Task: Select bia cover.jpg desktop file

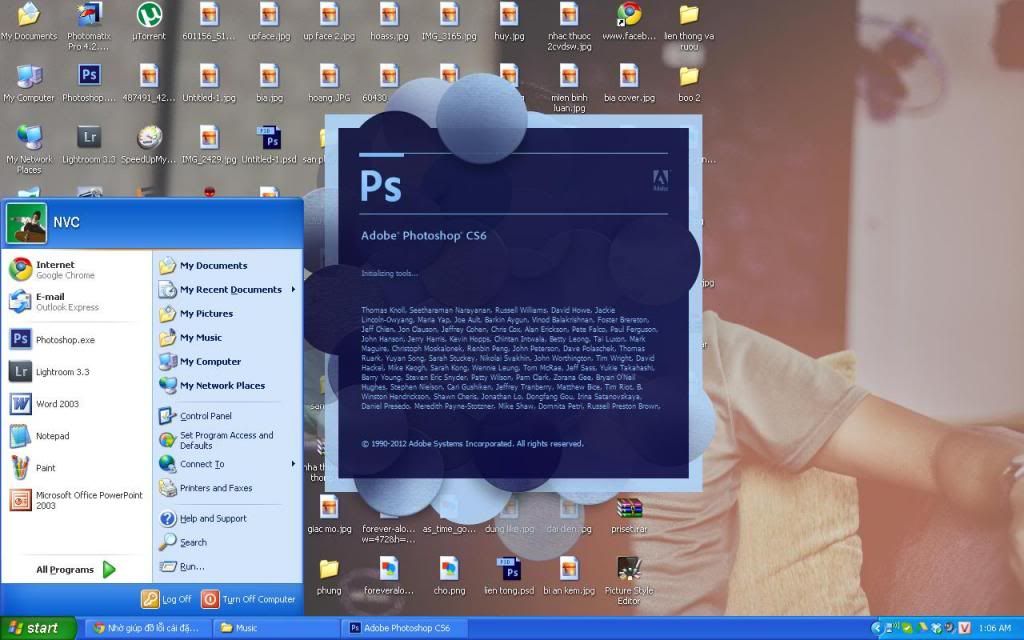Action: point(629,84)
